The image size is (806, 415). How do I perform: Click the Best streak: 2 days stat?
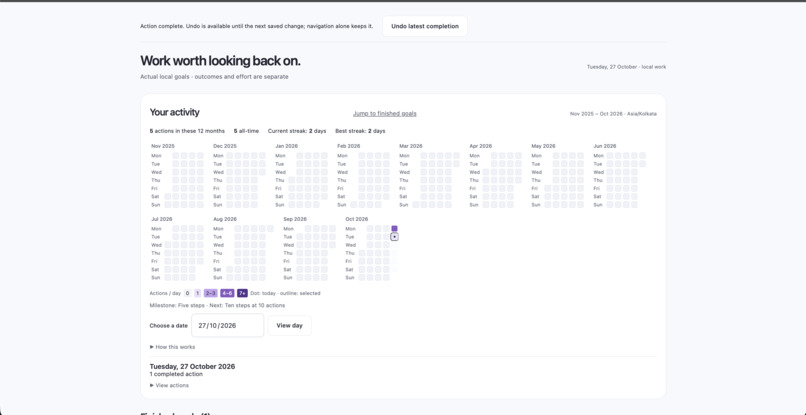tap(360, 131)
